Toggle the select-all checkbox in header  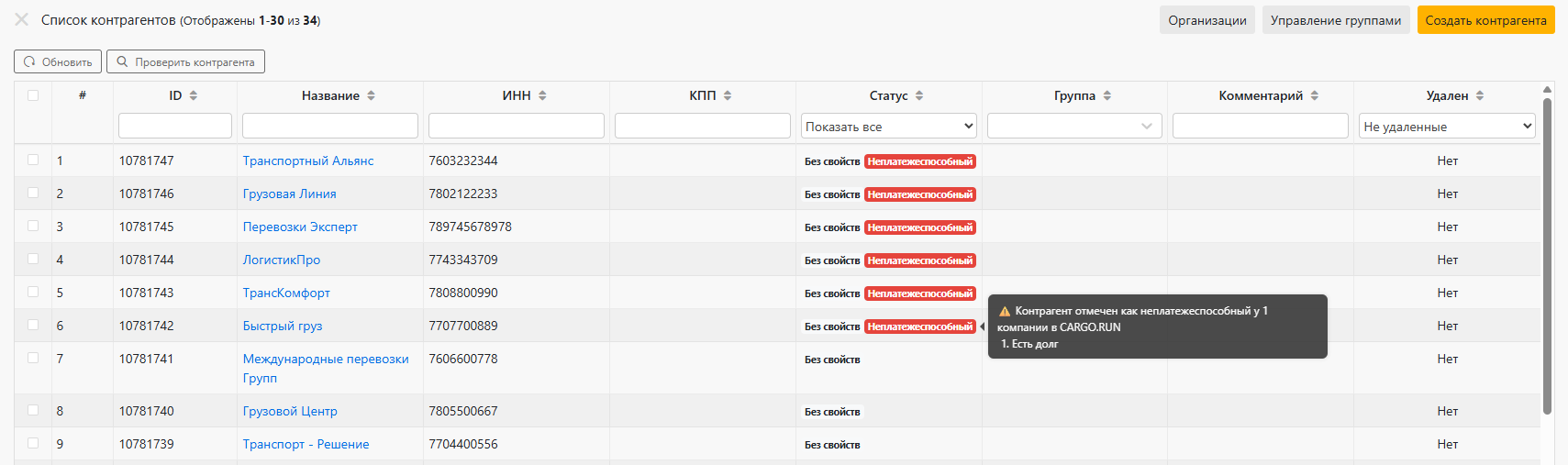point(33,95)
